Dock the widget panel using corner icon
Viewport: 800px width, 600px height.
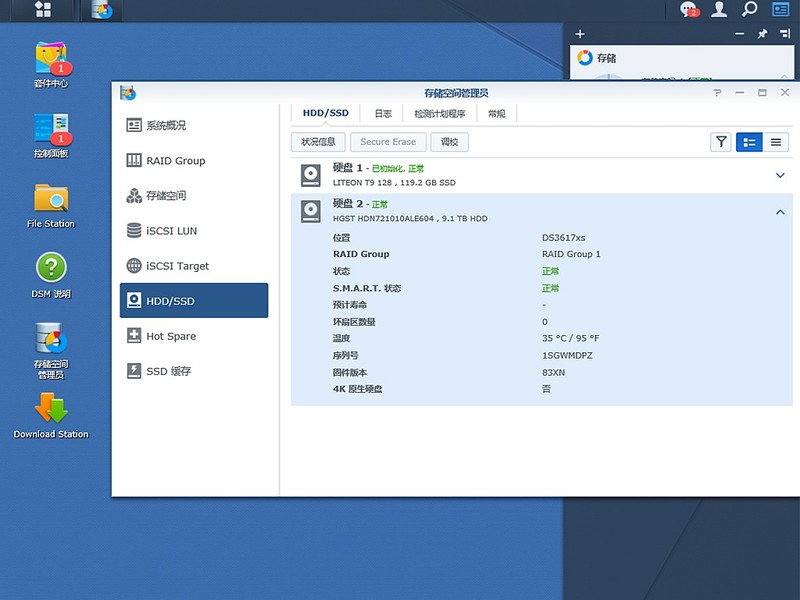click(785, 34)
